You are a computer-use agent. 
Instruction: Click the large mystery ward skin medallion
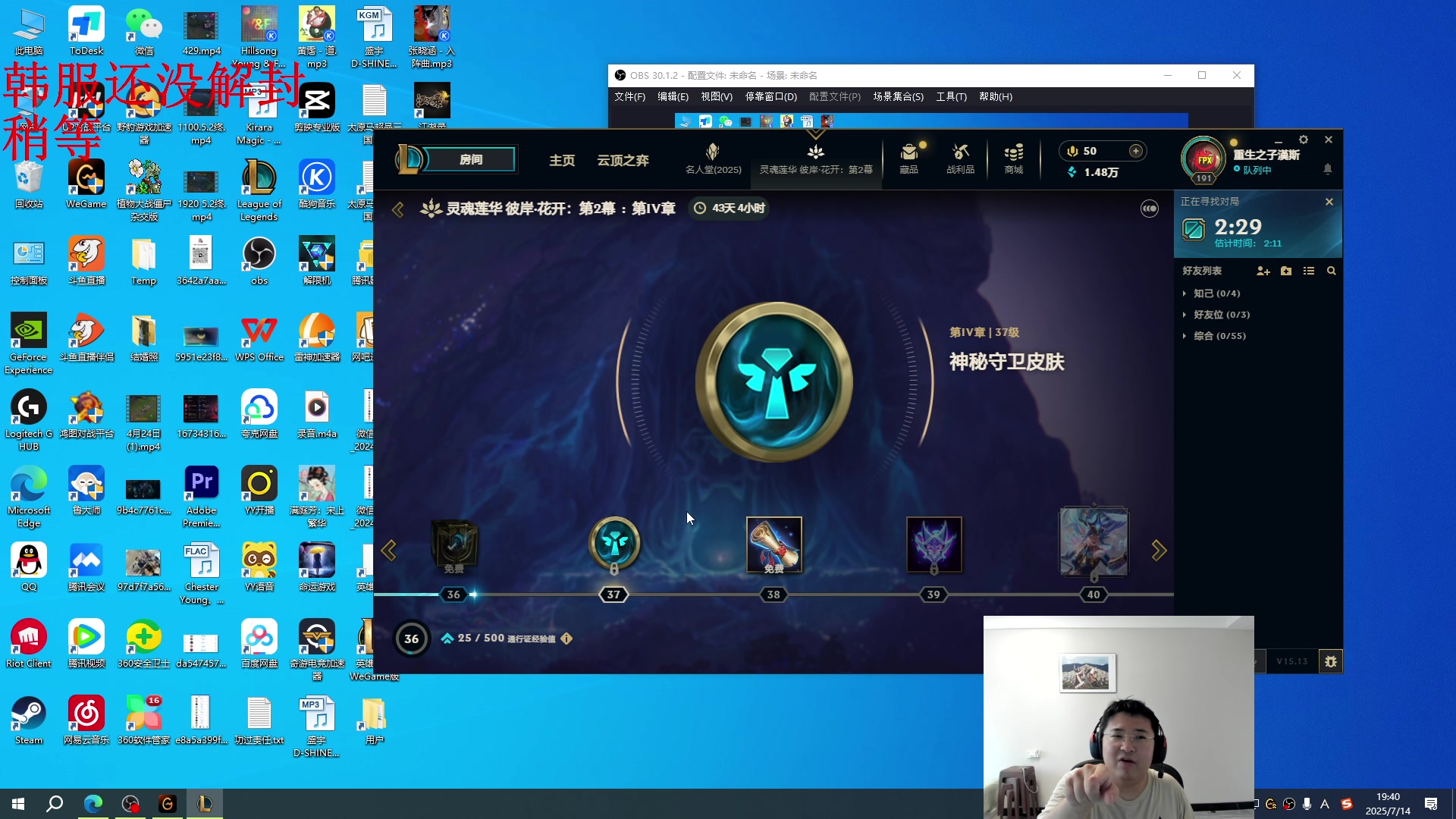(x=774, y=381)
